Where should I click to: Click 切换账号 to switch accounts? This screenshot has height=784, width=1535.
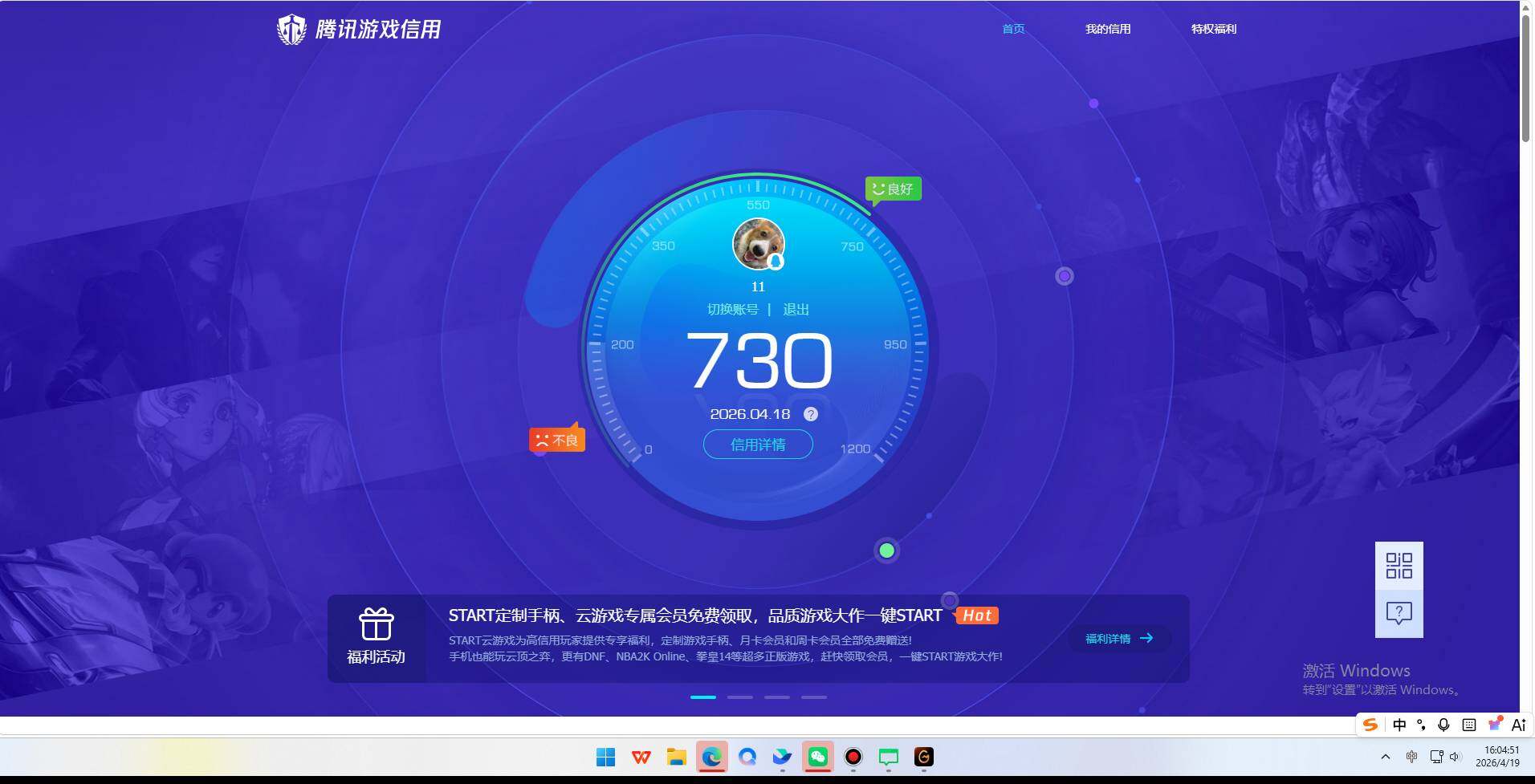pos(732,309)
